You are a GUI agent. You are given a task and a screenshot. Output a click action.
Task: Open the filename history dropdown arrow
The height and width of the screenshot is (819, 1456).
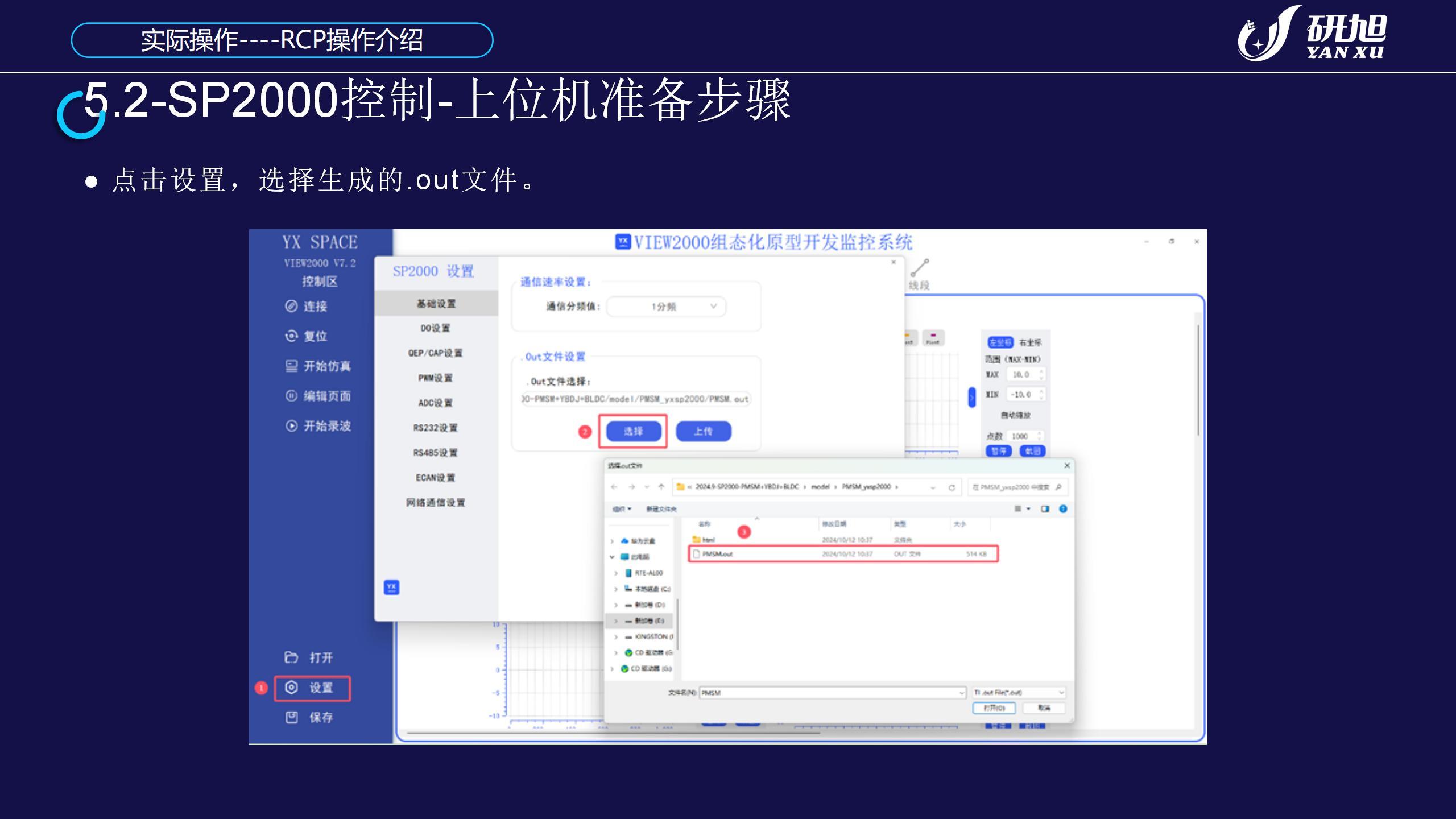tap(962, 693)
